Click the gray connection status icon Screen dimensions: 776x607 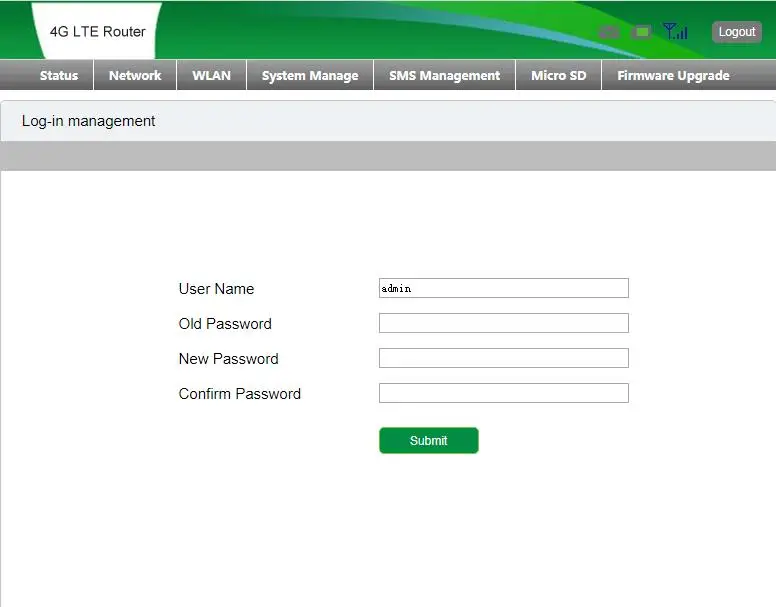609,32
